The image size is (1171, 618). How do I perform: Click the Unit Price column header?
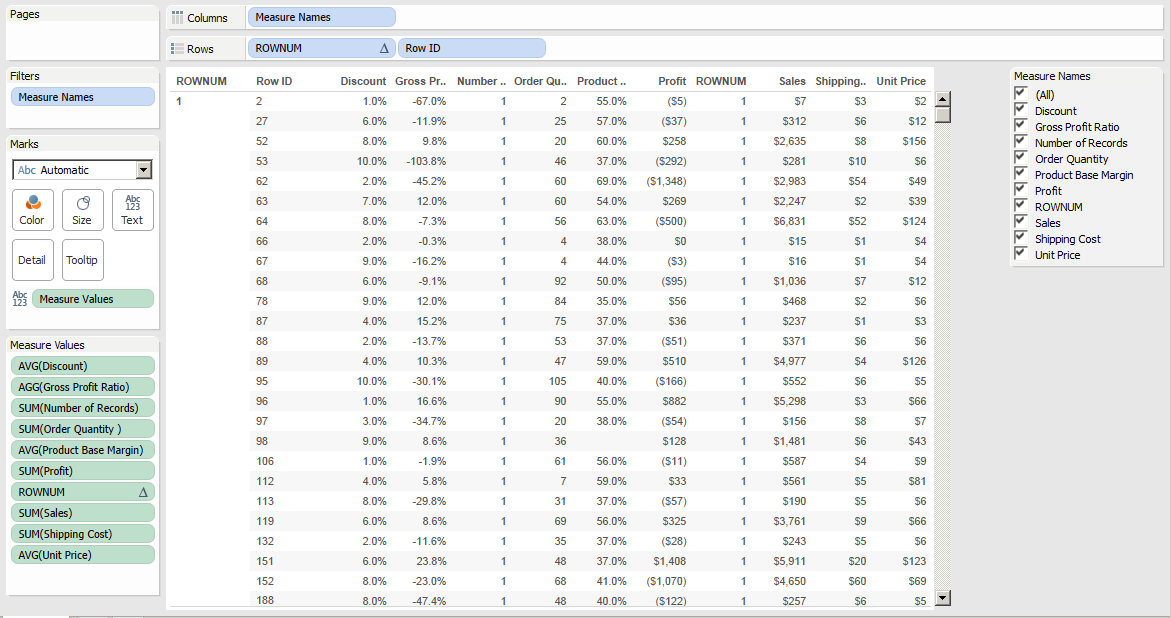tap(901, 81)
